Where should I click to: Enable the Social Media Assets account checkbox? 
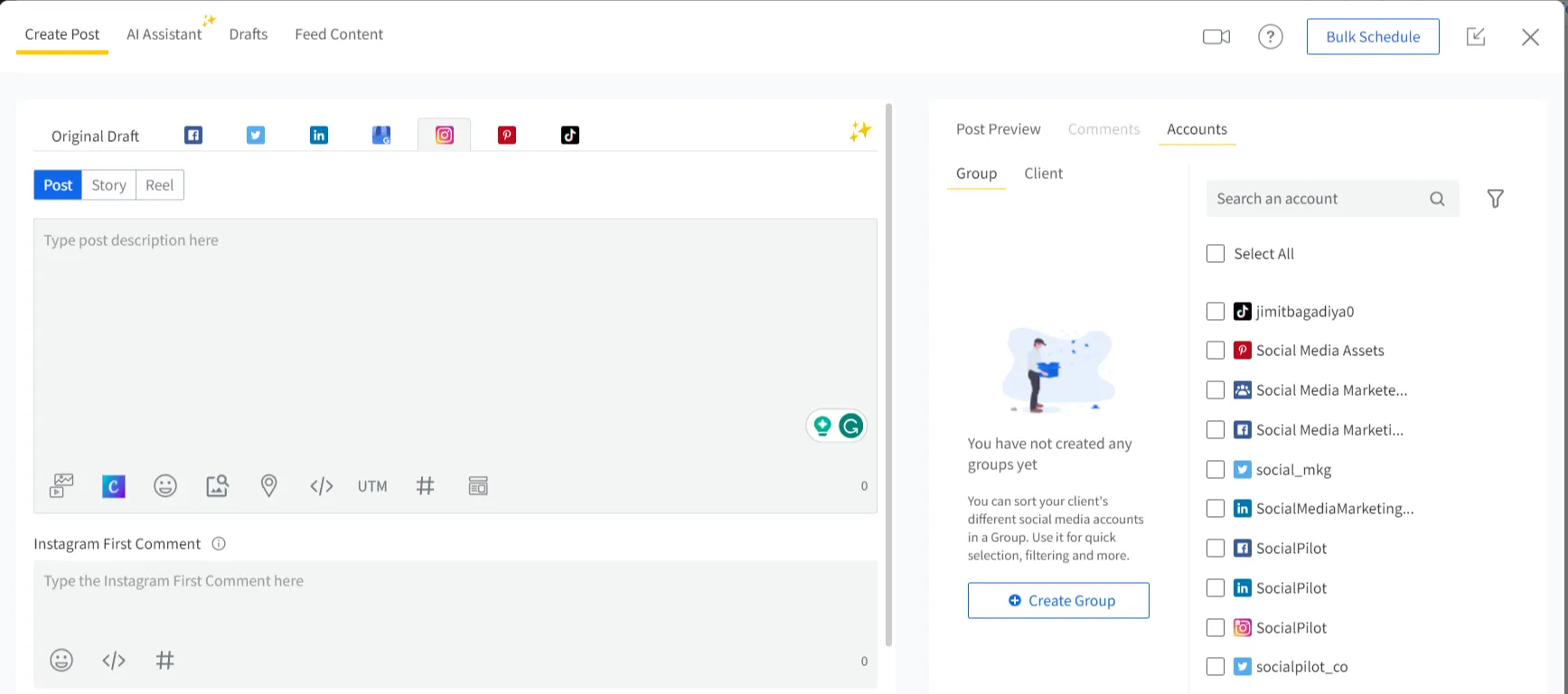click(x=1216, y=351)
